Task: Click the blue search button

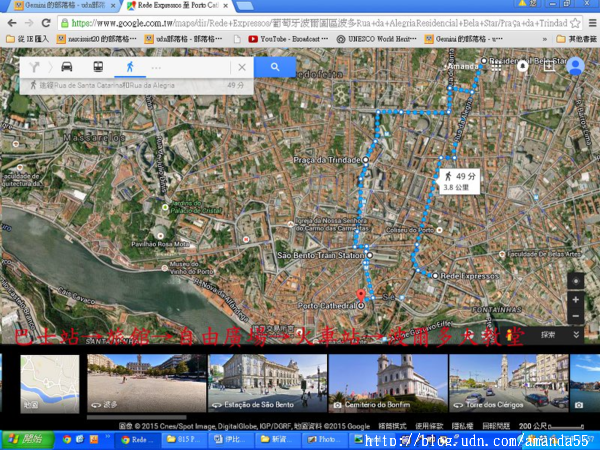Action: (275, 67)
